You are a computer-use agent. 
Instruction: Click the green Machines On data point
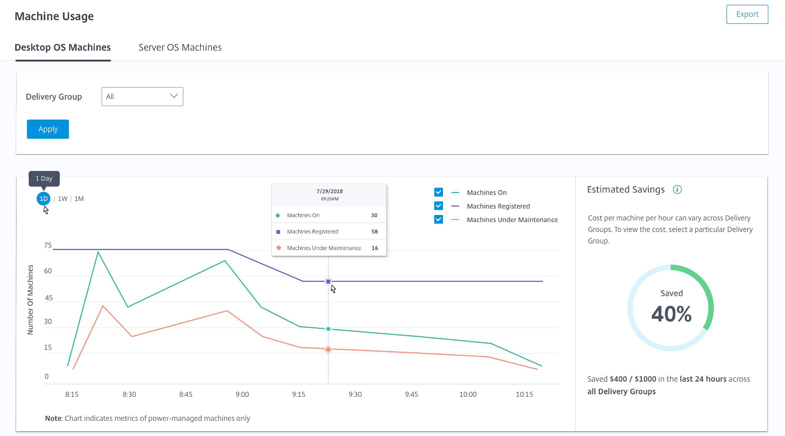[x=328, y=329]
